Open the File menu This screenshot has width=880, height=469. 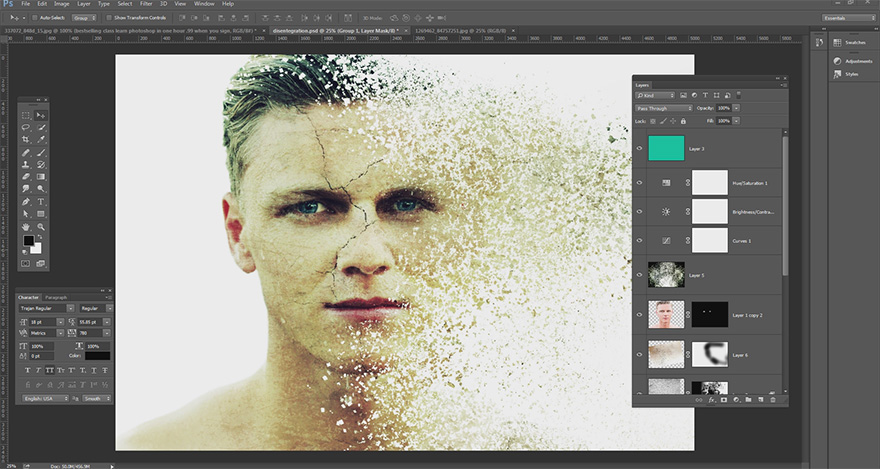tap(26, 4)
